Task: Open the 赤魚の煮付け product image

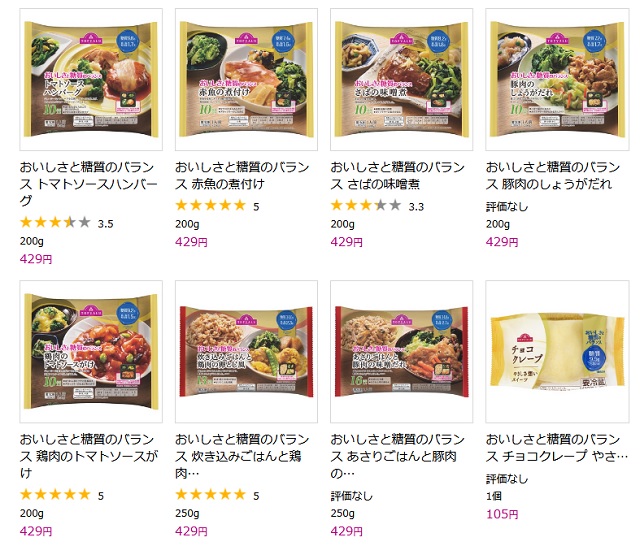Action: click(246, 79)
